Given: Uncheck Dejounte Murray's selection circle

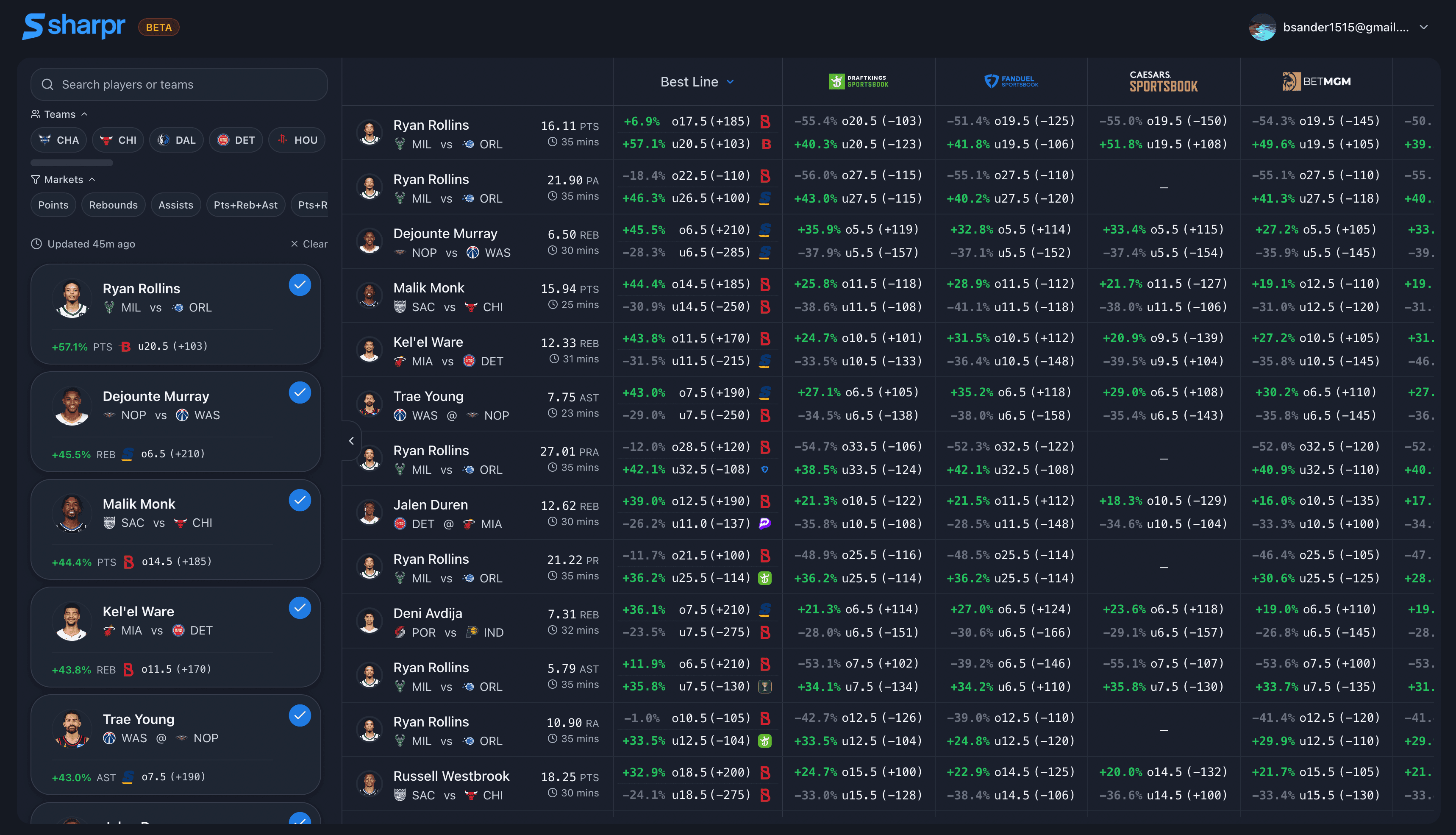Looking at the screenshot, I should [299, 392].
